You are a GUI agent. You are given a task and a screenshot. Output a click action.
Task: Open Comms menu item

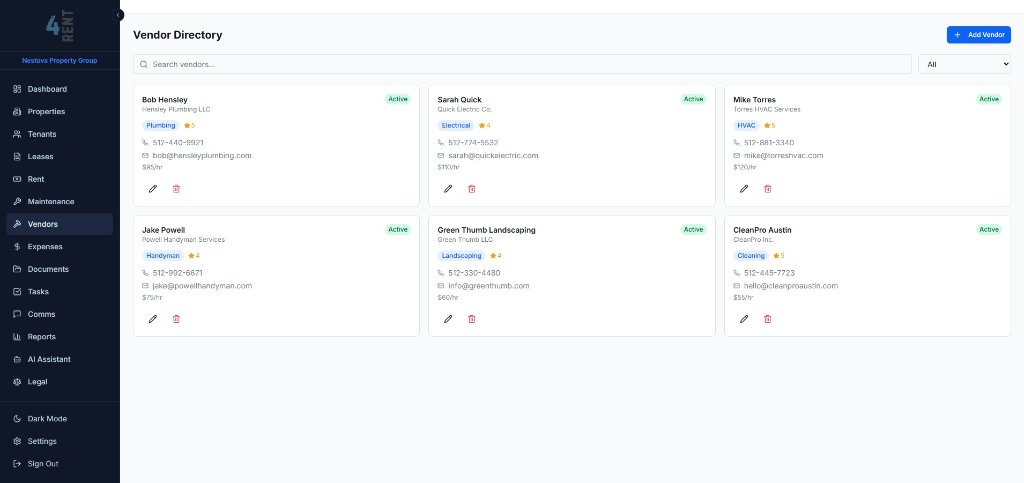(59, 314)
